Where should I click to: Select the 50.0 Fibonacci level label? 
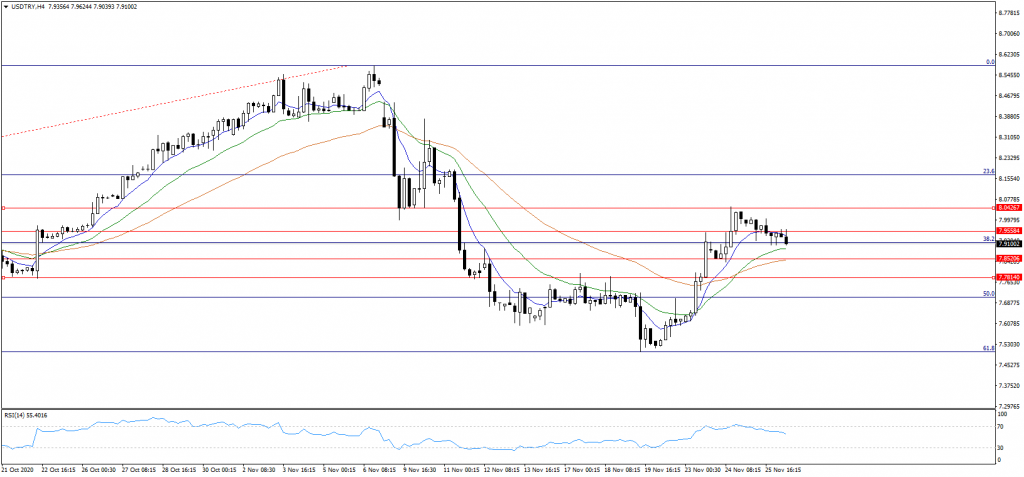point(987,294)
